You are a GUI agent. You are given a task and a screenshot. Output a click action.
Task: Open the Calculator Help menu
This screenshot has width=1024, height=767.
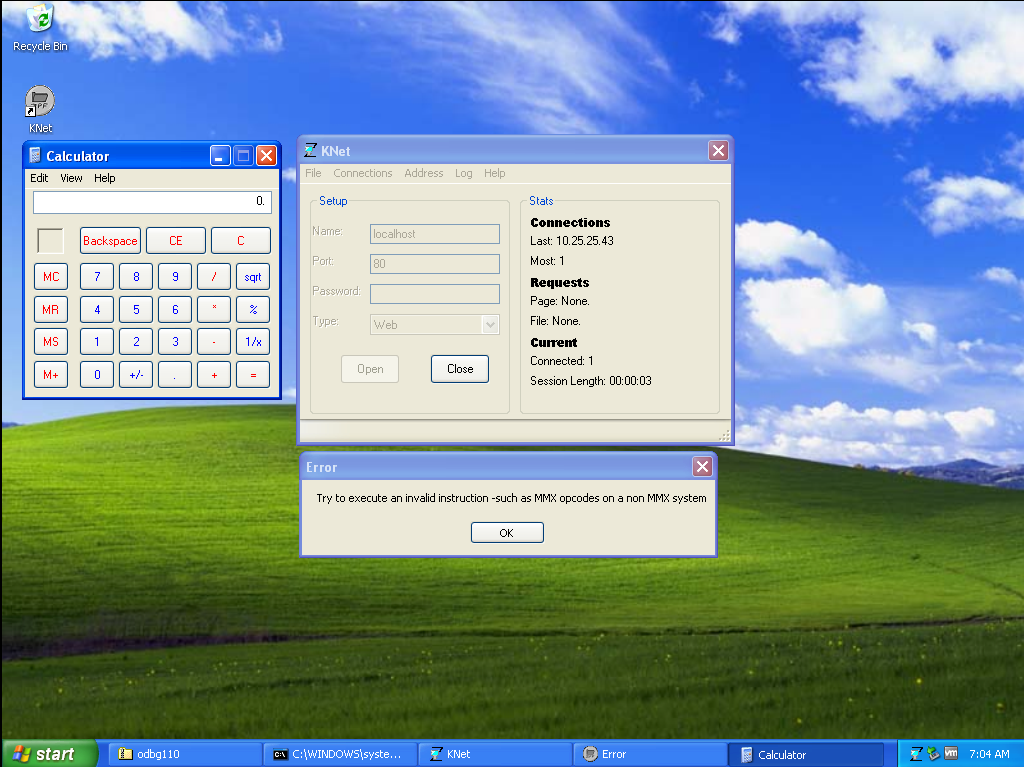(104, 178)
